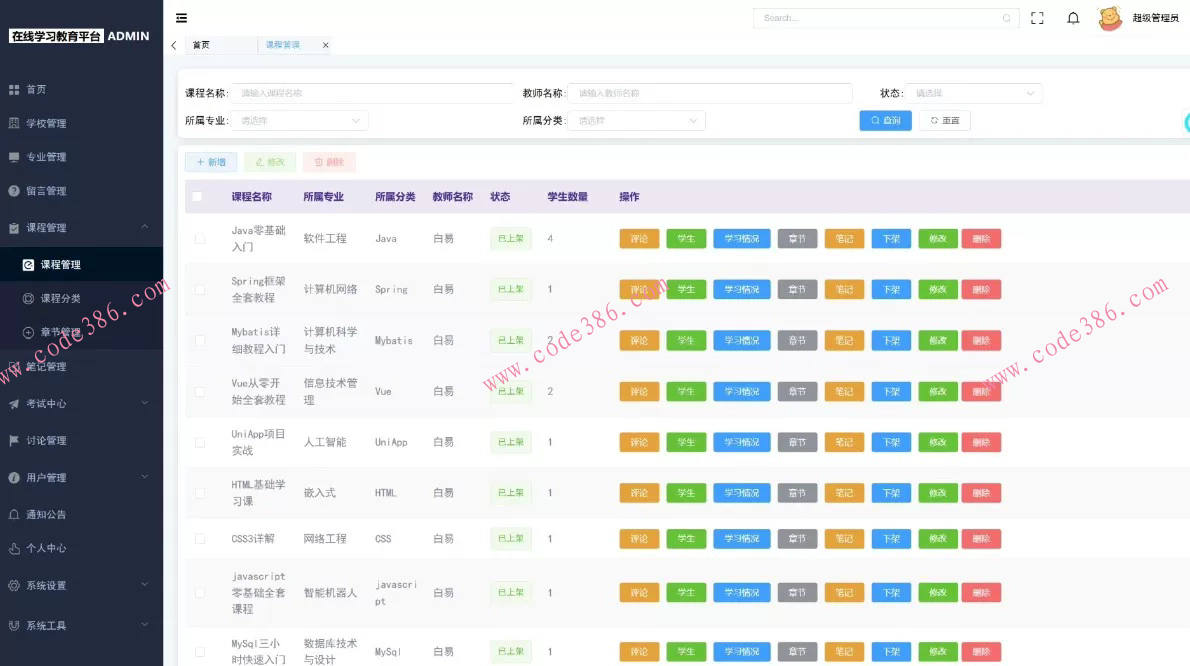This screenshot has width=1190, height=666.
Task: Switch to the 首页 tab
Action: click(202, 45)
